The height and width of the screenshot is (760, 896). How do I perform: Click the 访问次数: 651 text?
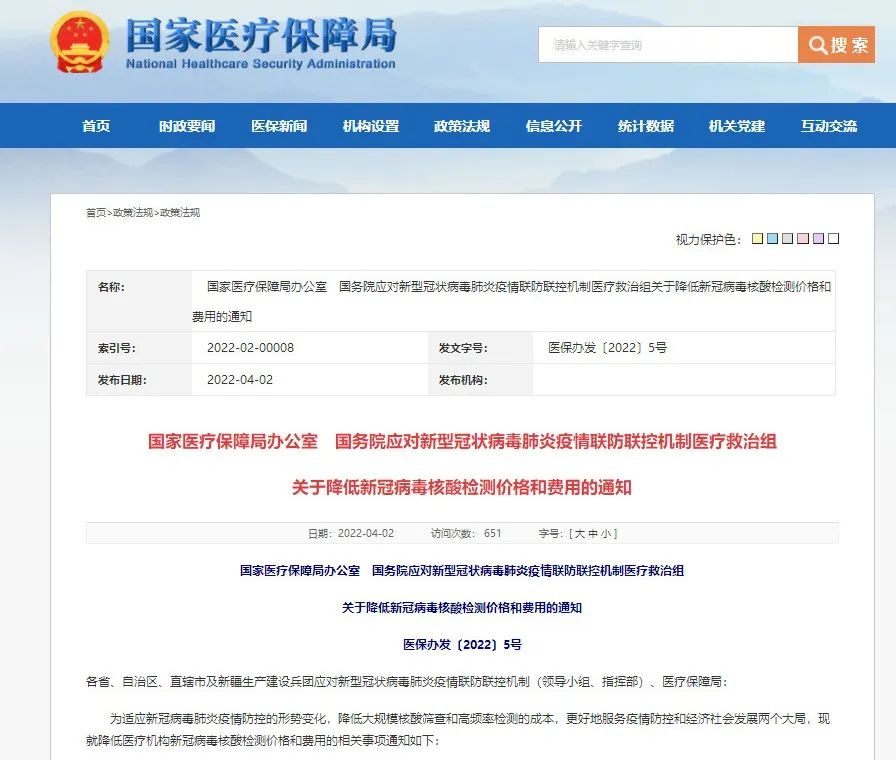[466, 534]
